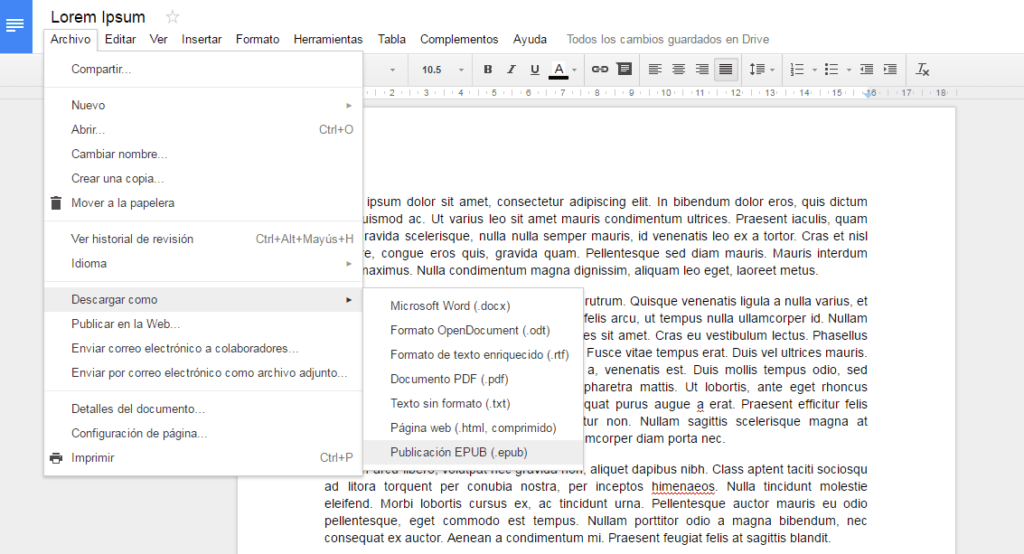Download as Formato de texto enriquecido (.rtf)

click(x=473, y=355)
